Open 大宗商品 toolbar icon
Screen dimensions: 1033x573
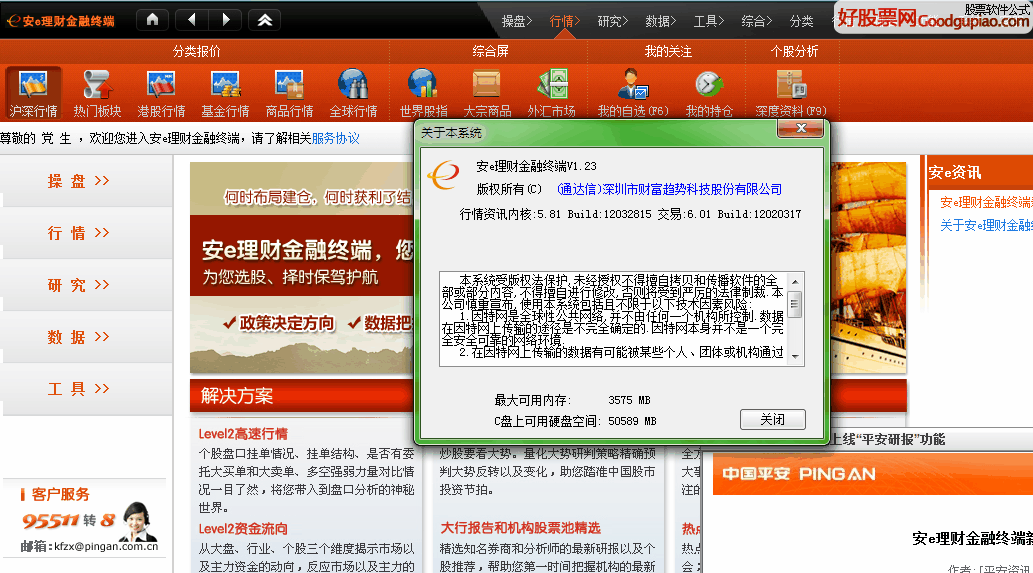point(487,93)
